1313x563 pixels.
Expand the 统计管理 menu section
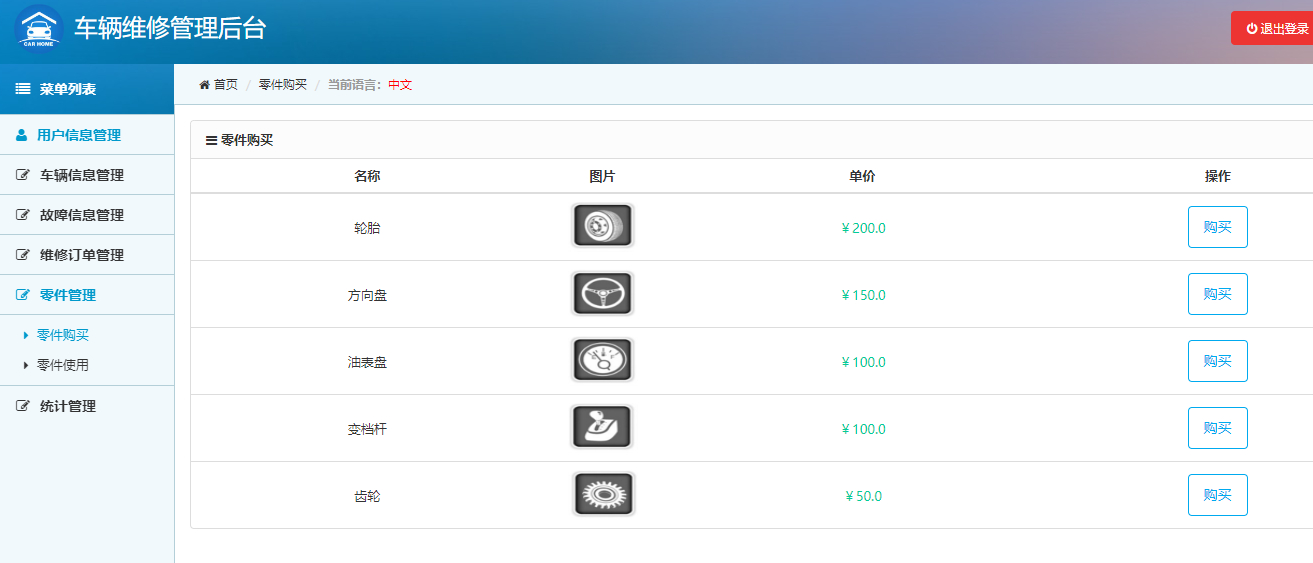68,406
